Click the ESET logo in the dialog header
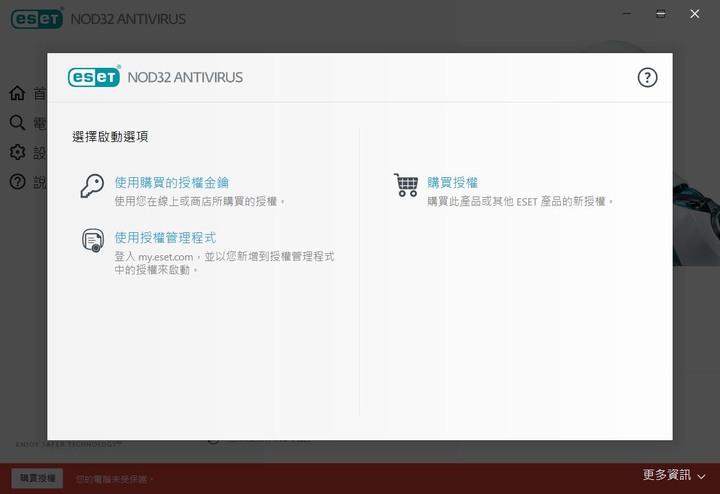The height and width of the screenshot is (494, 720). pos(94,77)
